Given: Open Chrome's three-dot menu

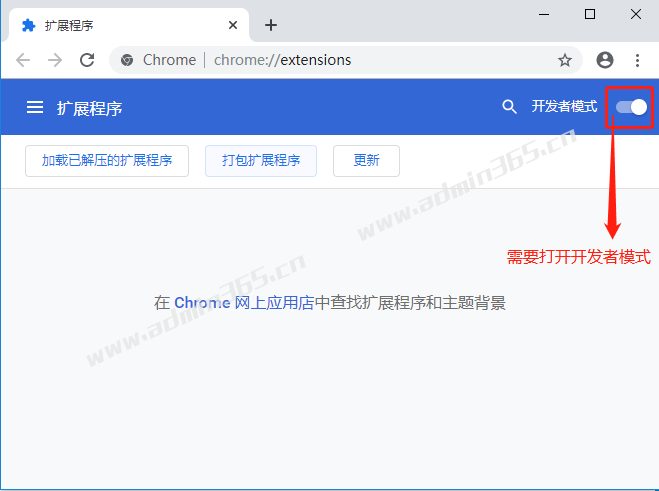Looking at the screenshot, I should (637, 60).
